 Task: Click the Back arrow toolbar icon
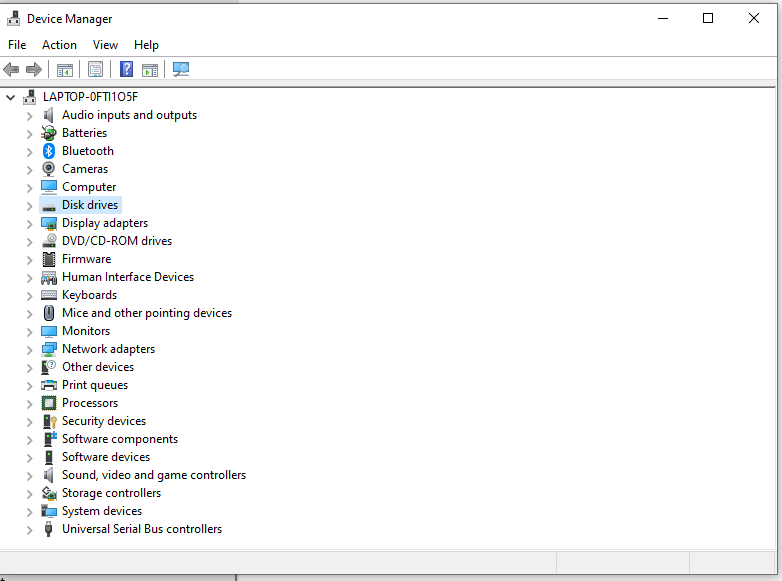point(11,69)
